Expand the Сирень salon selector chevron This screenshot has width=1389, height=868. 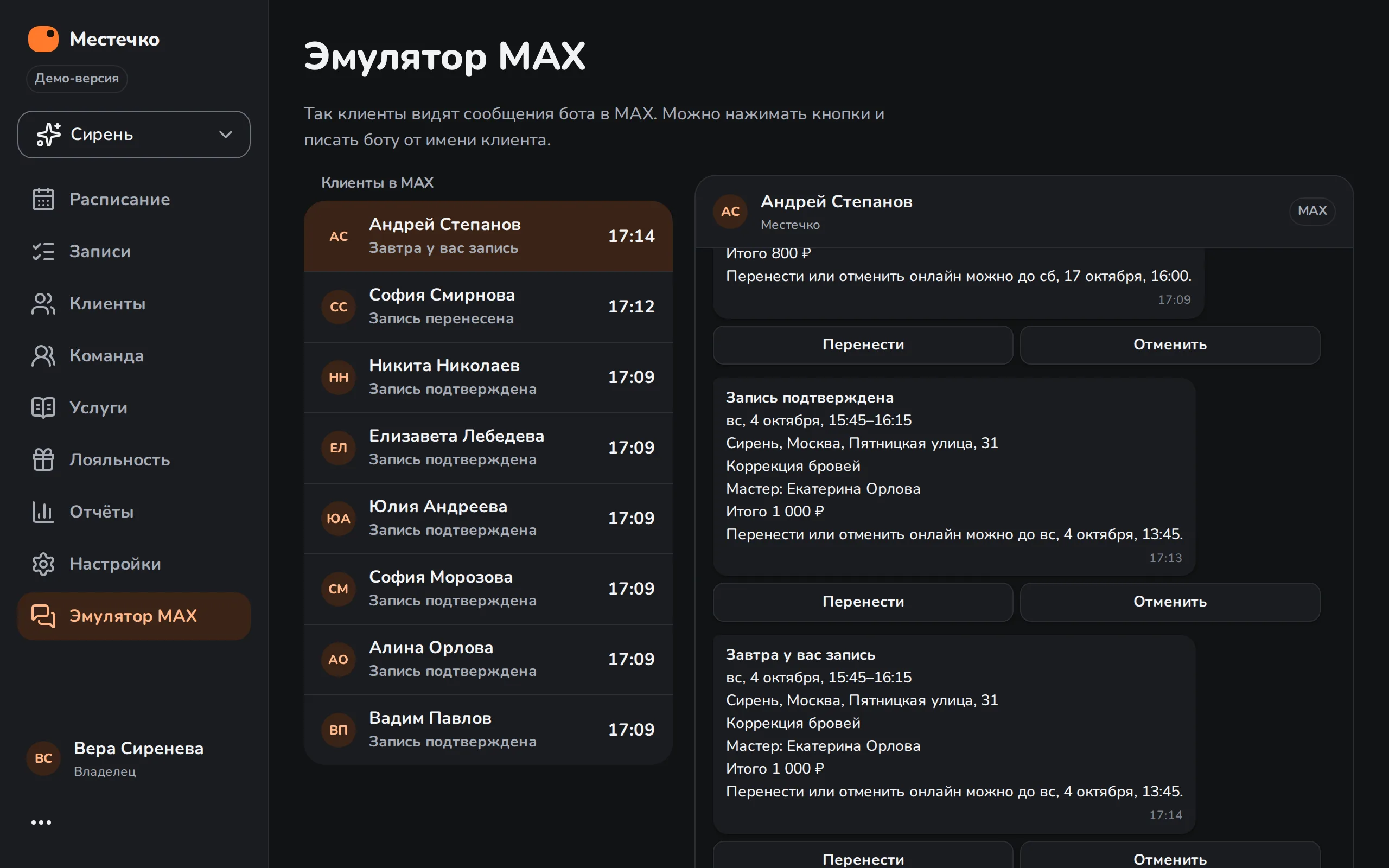(x=226, y=135)
